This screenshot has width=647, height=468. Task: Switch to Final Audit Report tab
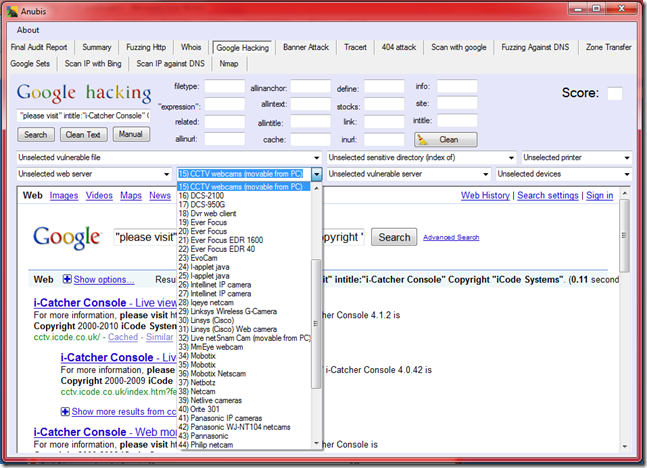click(39, 47)
